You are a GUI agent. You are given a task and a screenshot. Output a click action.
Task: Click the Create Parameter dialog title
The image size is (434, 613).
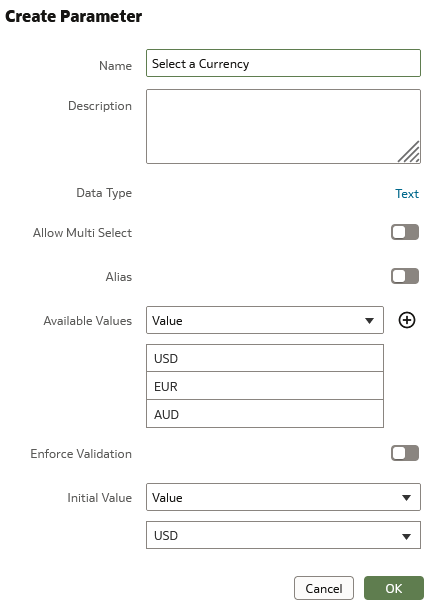74,16
